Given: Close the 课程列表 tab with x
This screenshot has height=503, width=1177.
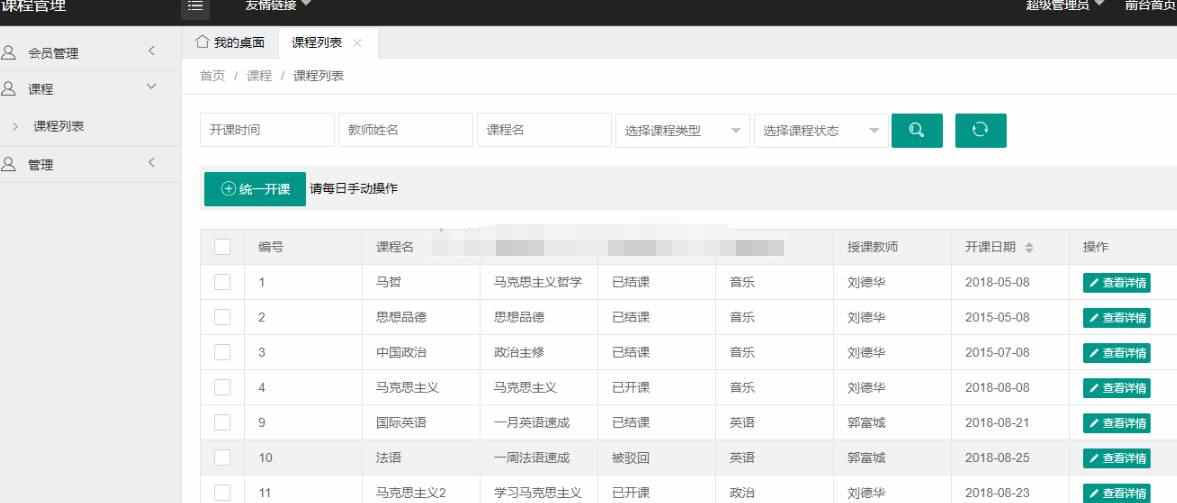Looking at the screenshot, I should (x=357, y=44).
